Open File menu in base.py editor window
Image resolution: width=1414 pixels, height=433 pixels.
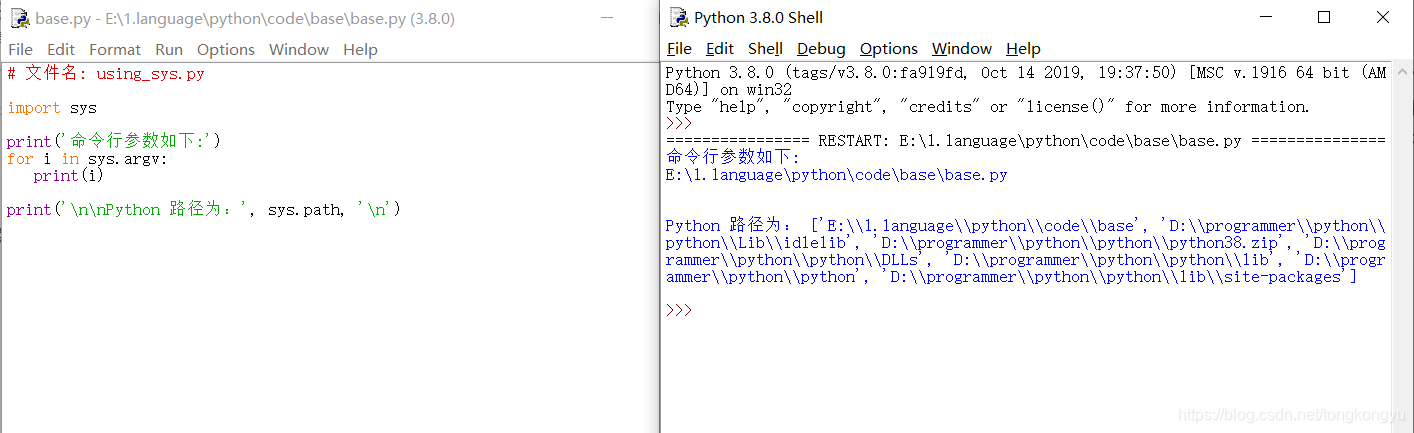coord(20,49)
